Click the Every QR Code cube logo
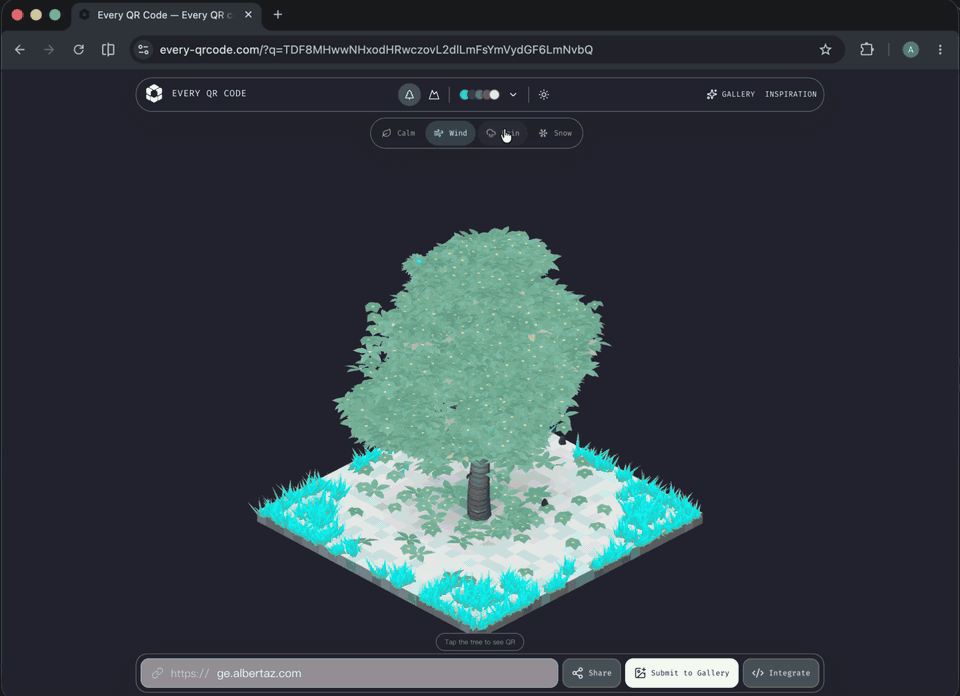 pos(154,94)
